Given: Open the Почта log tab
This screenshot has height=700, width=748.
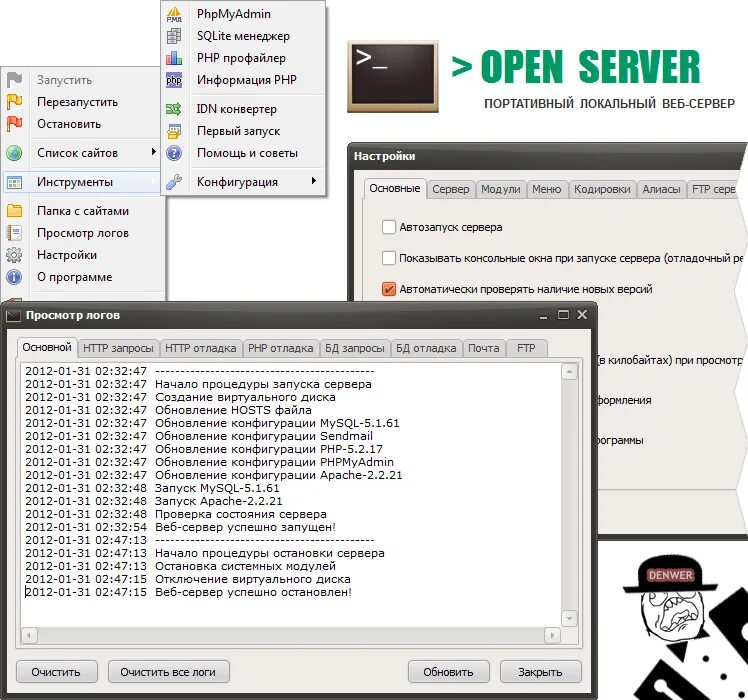Looking at the screenshot, I should tap(484, 348).
